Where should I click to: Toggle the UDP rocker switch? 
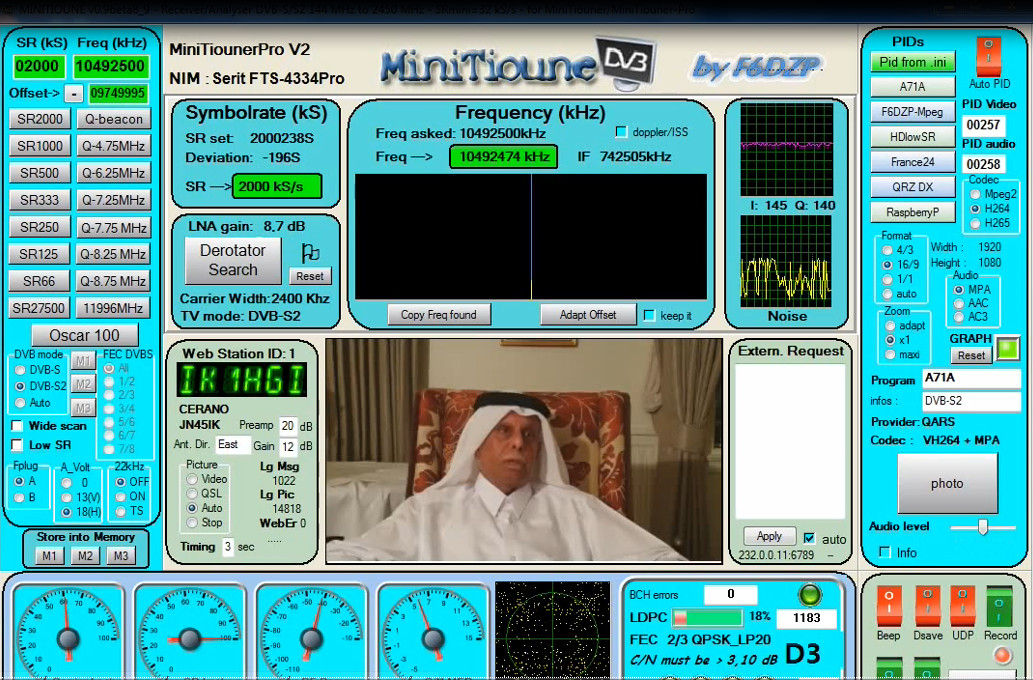pos(963,606)
